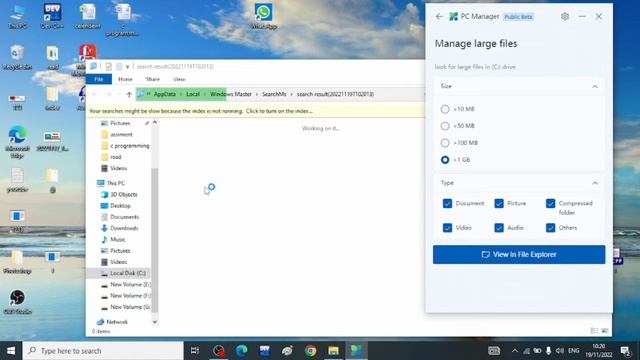Uncheck the Video file type
640x360 pixels.
(x=447, y=228)
